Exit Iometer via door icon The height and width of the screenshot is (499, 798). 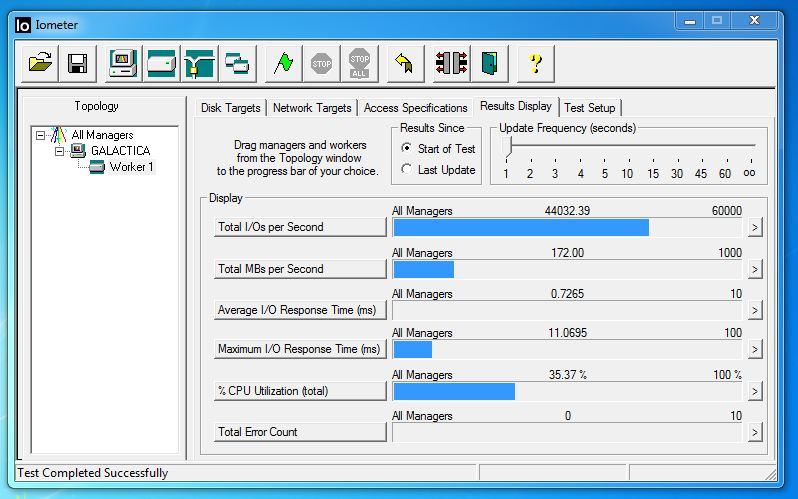(x=489, y=63)
